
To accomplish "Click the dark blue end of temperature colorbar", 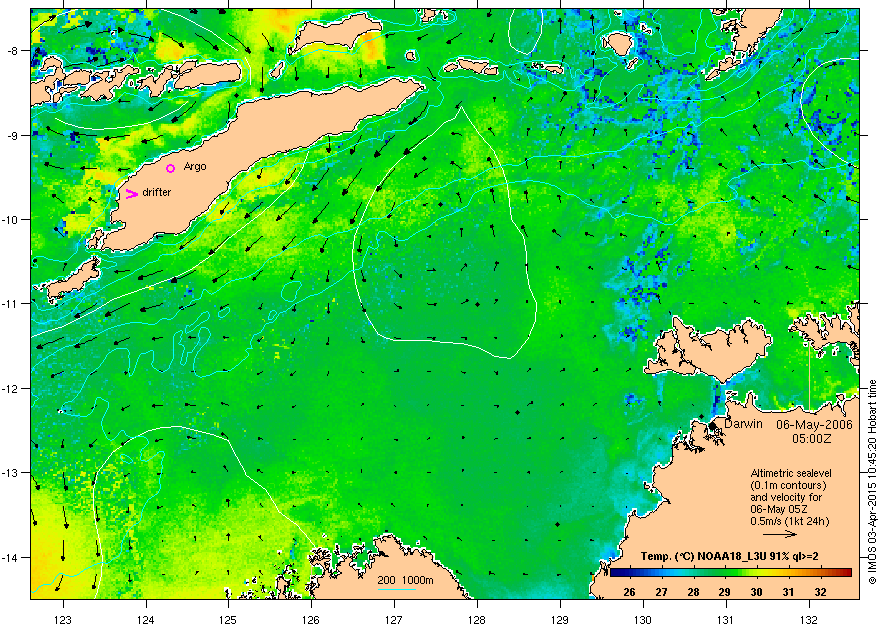I will click(x=616, y=572).
